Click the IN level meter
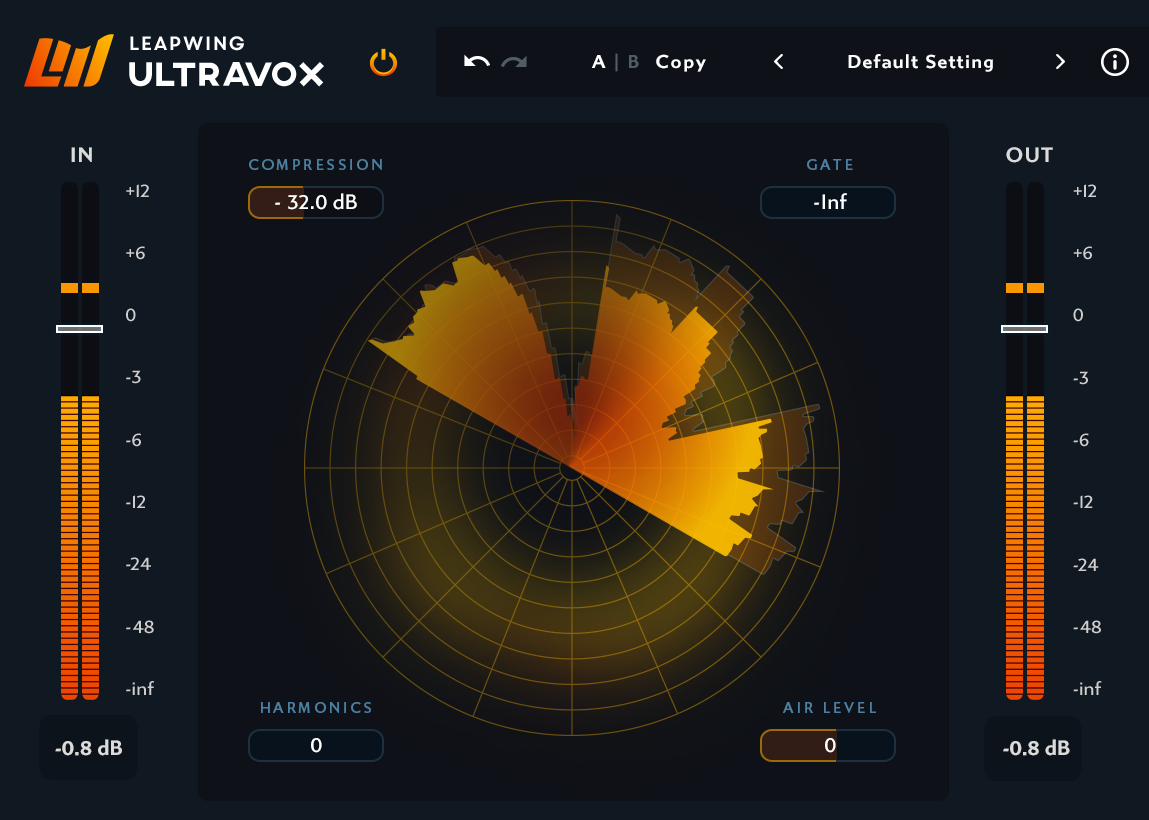 79,450
